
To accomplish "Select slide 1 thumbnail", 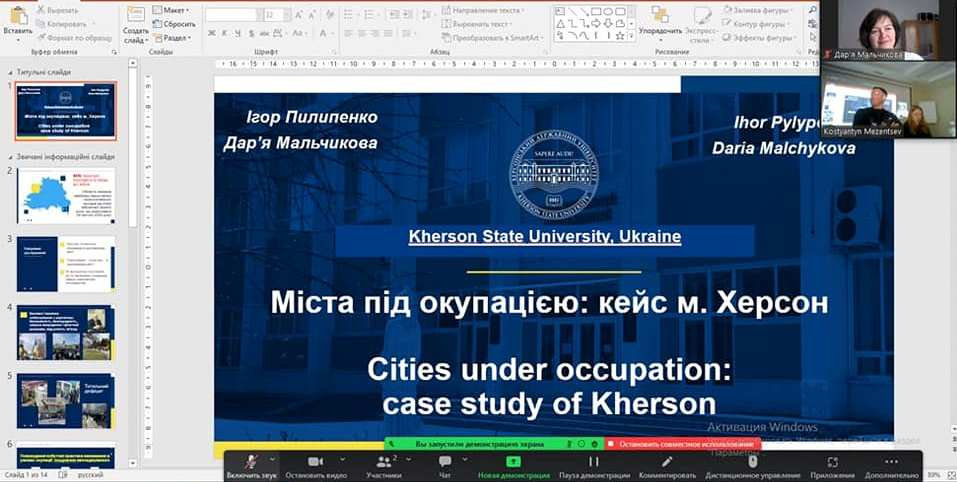I will pyautogui.click(x=66, y=111).
